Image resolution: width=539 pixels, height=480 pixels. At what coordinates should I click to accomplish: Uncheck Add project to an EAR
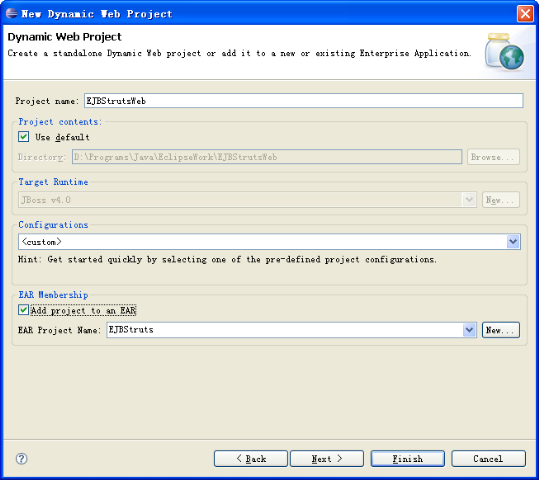23,310
